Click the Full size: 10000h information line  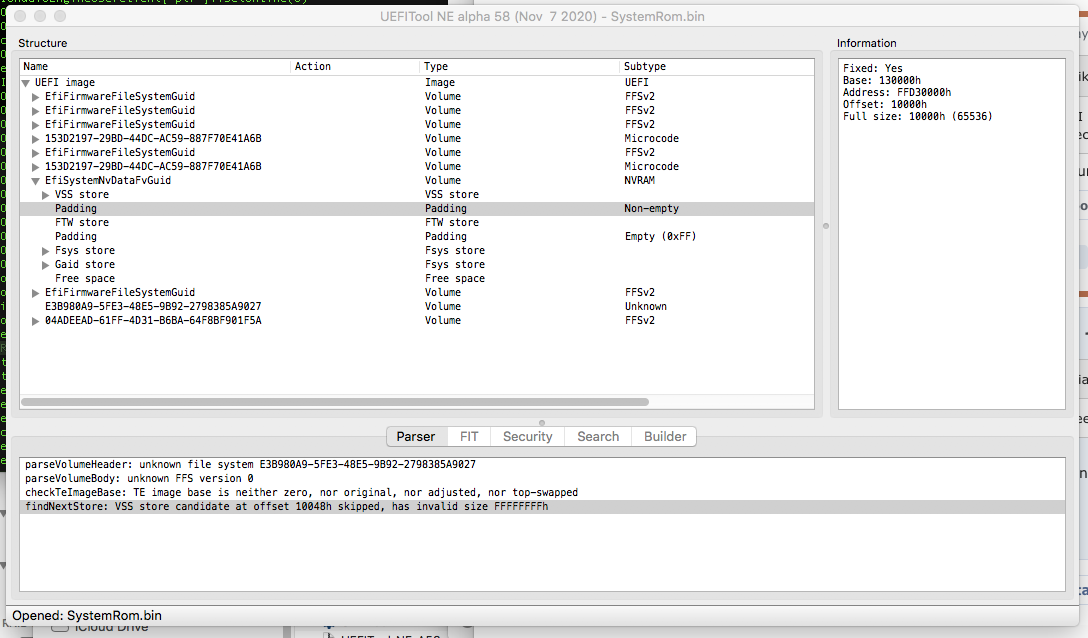(917, 117)
